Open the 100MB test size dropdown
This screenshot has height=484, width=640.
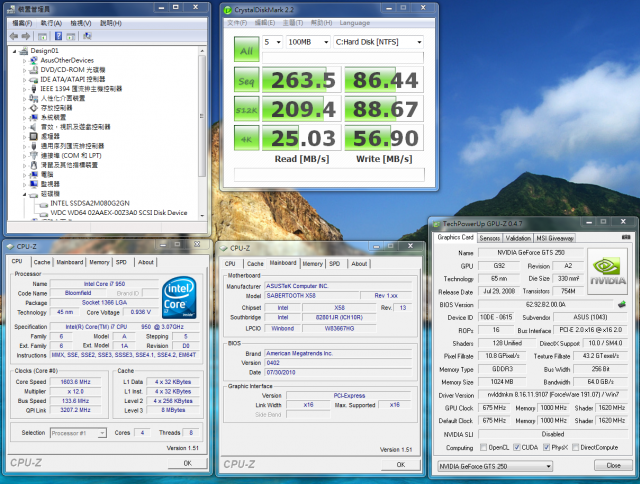tap(308, 42)
